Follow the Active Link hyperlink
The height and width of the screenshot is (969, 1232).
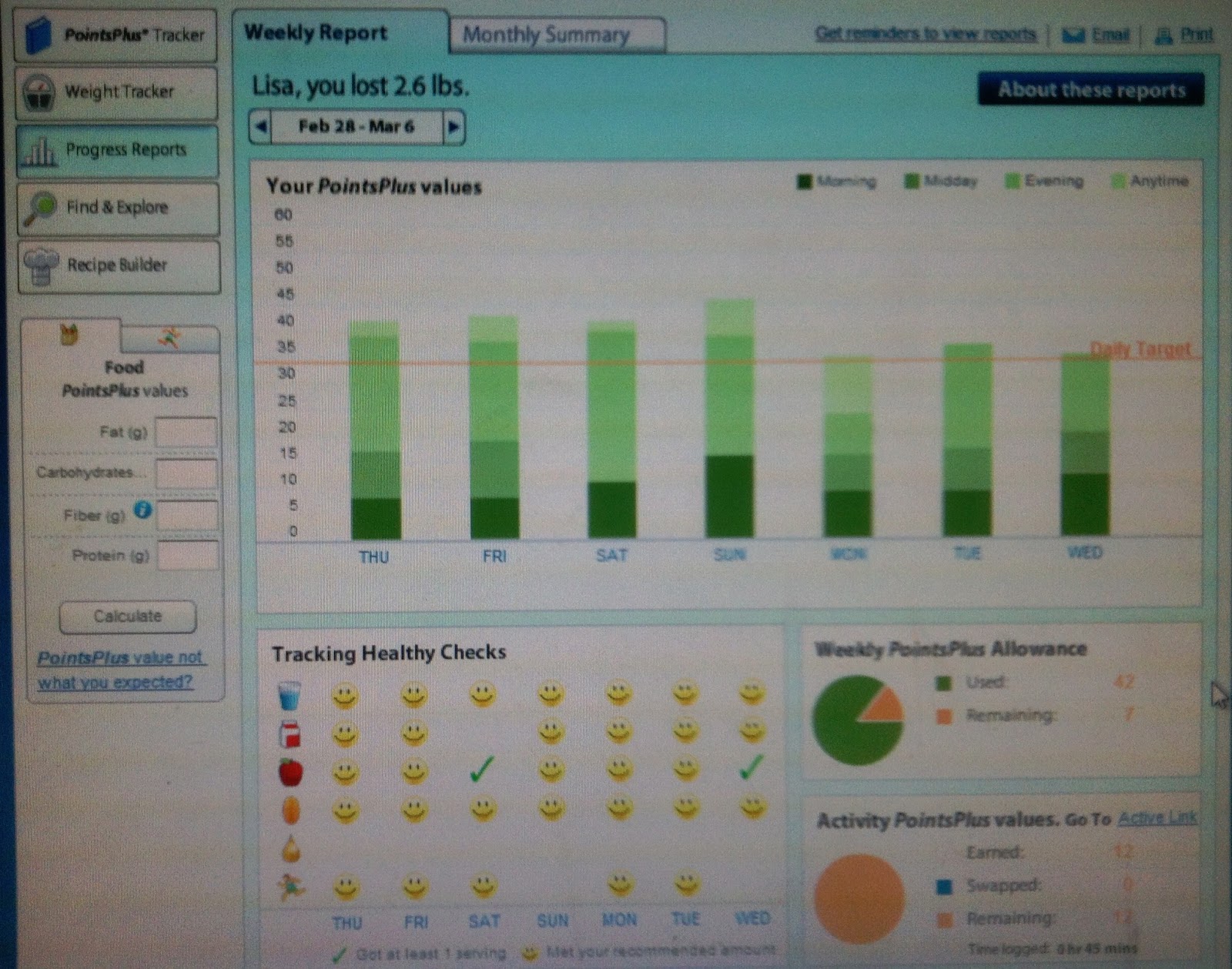click(1157, 818)
